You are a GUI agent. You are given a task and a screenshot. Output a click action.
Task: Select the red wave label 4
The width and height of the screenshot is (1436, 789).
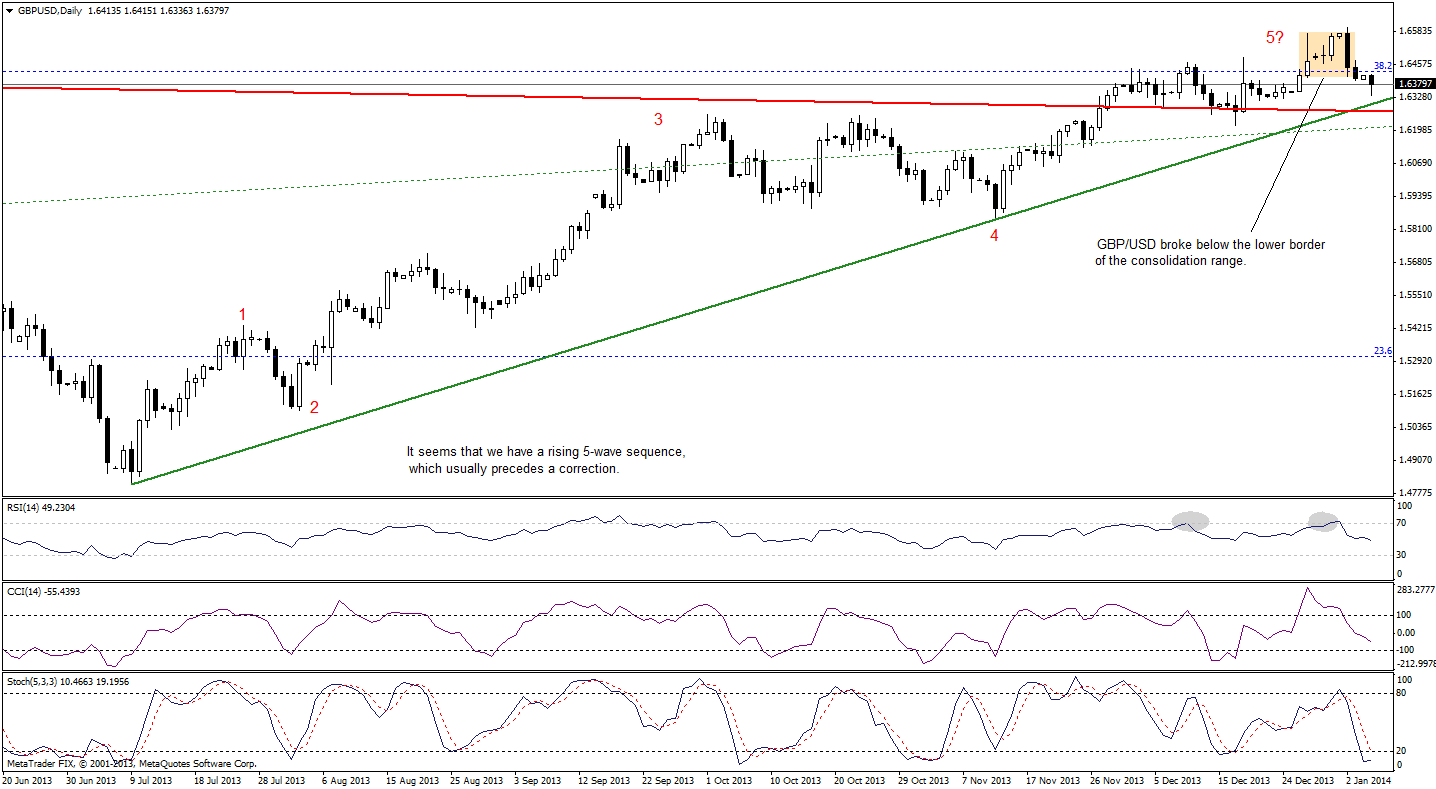click(x=994, y=235)
